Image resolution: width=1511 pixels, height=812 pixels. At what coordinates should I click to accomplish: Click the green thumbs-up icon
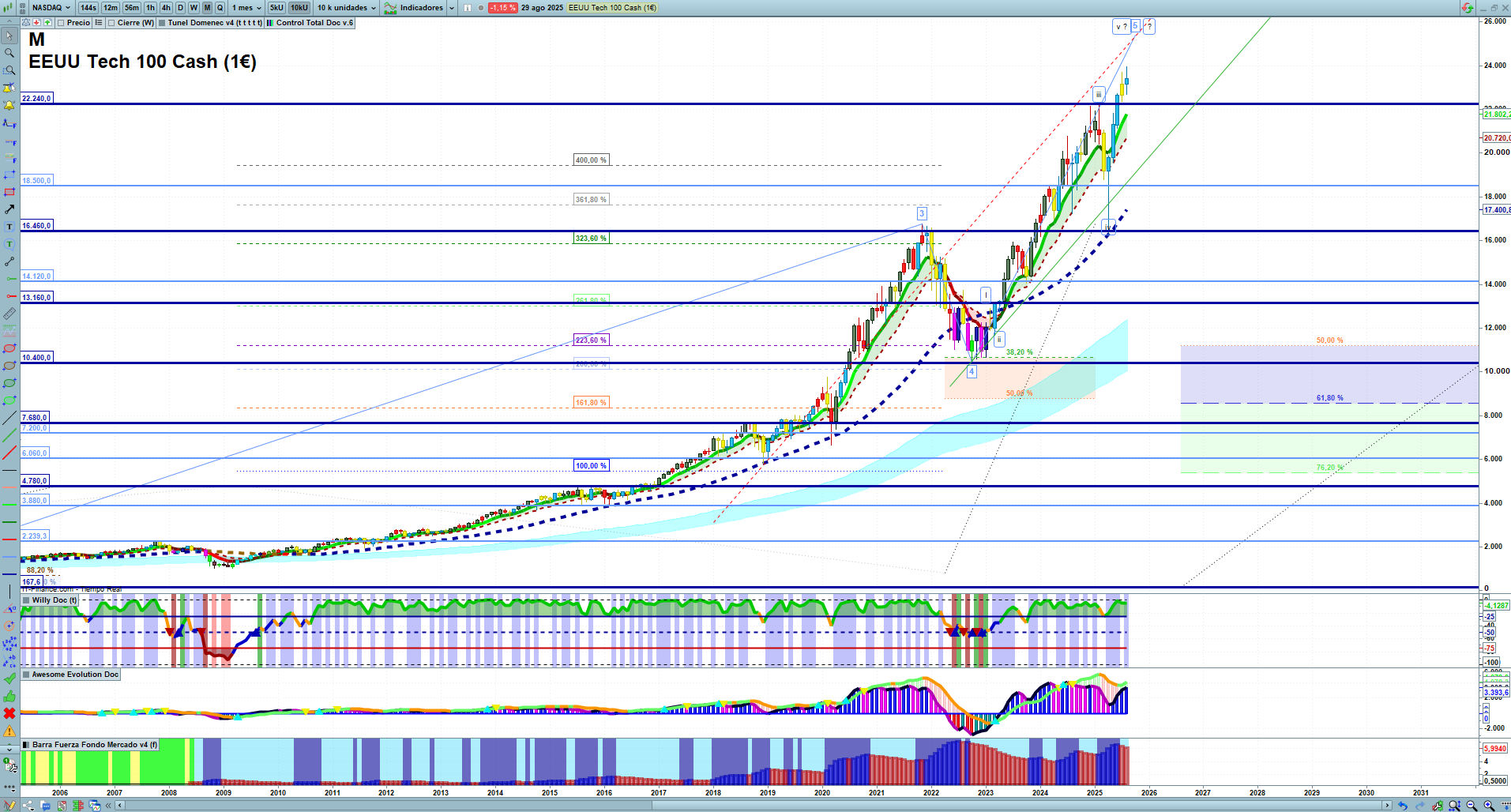[9, 696]
